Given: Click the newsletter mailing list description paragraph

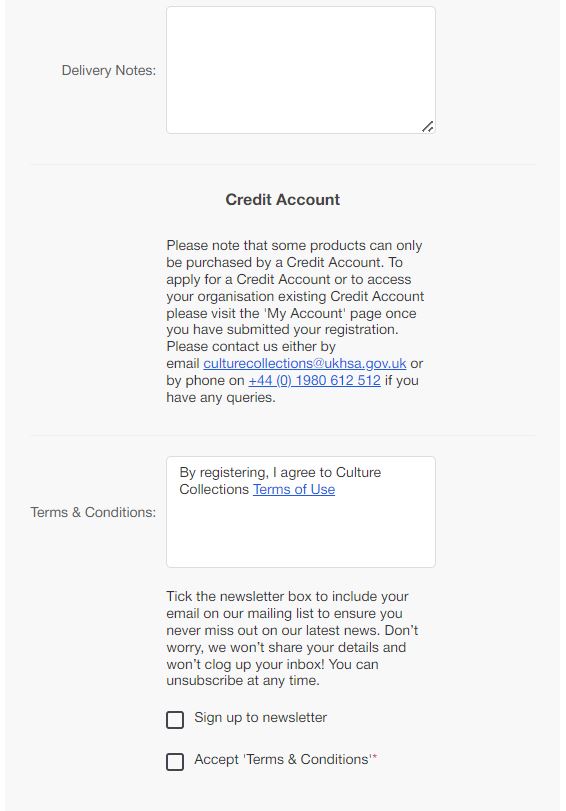Looking at the screenshot, I should (292, 638).
